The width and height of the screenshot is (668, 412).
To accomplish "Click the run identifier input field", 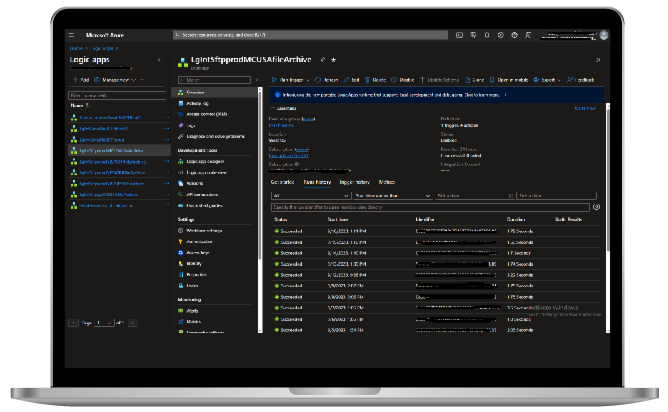I will click(430, 207).
